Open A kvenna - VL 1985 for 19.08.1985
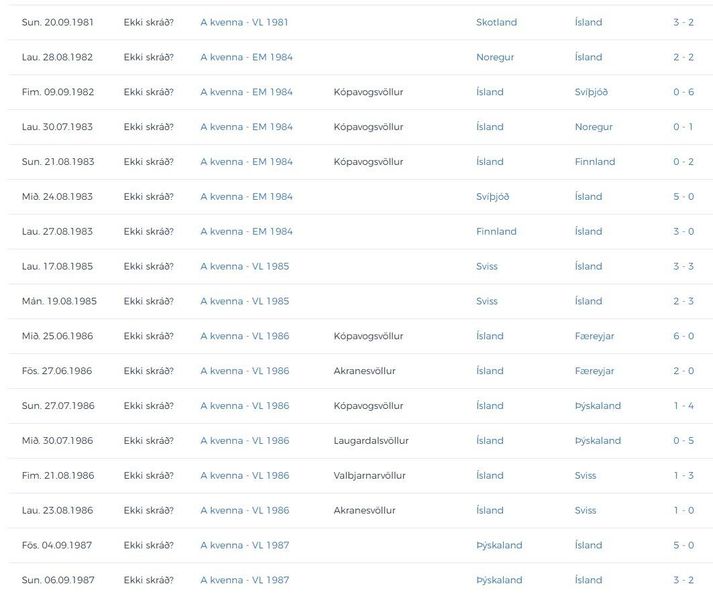Screen dimensions: 713x594 pos(244,301)
